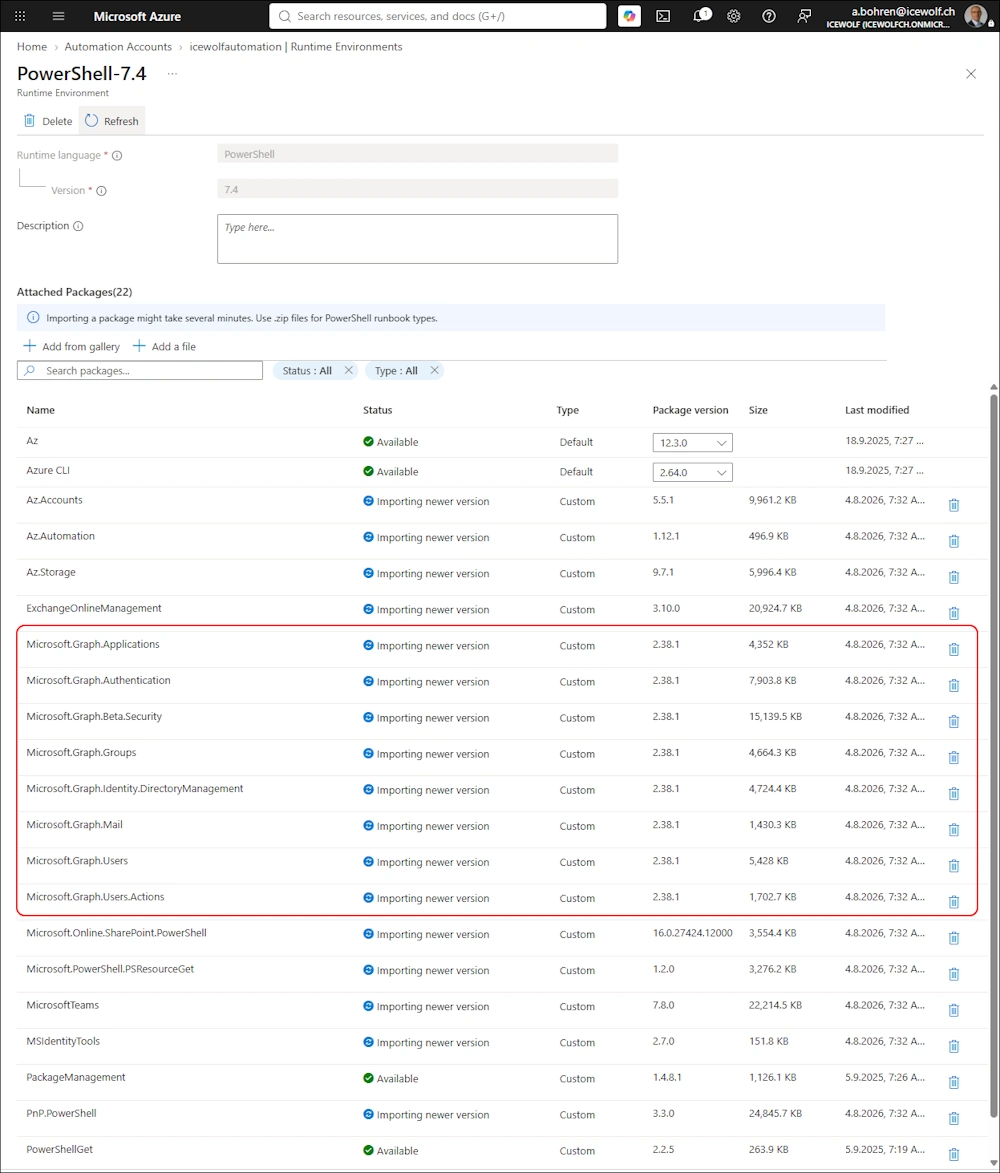Remove the Type filter with X
The width and height of the screenshot is (1000, 1173).
435,370
